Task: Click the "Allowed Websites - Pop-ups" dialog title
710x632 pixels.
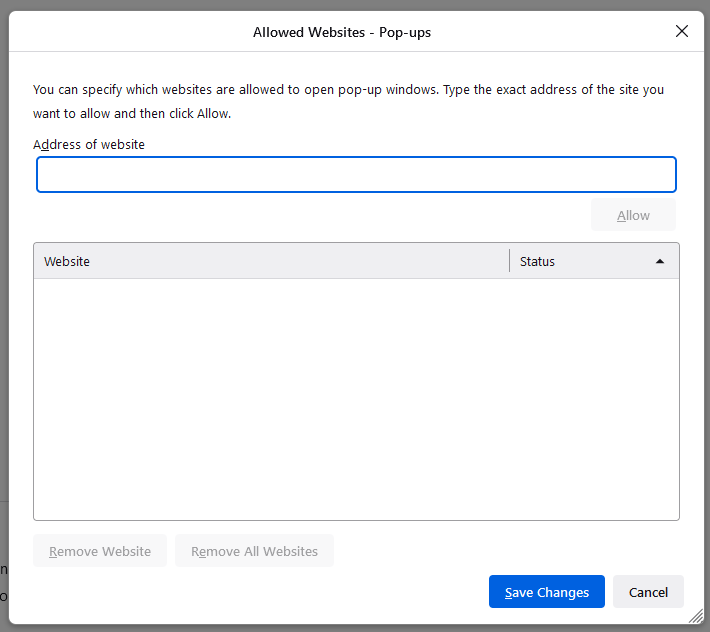Action: point(342,32)
